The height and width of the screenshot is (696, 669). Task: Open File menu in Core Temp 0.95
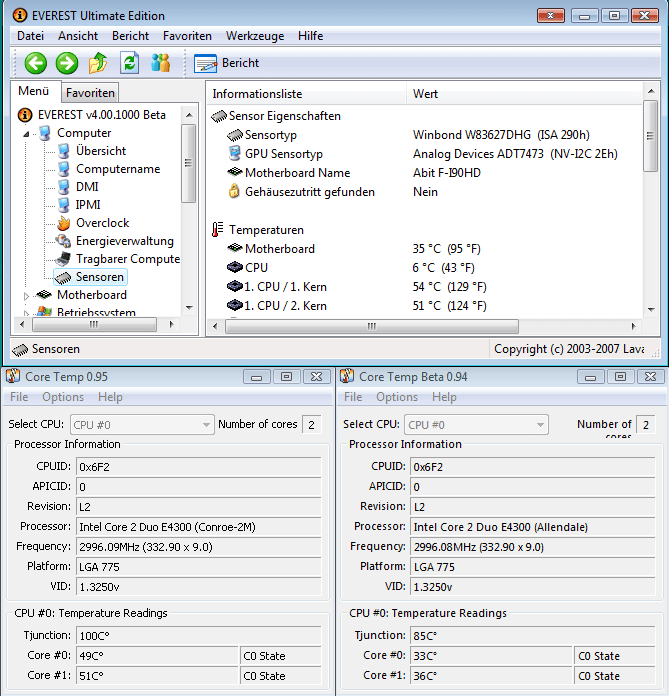(x=19, y=397)
